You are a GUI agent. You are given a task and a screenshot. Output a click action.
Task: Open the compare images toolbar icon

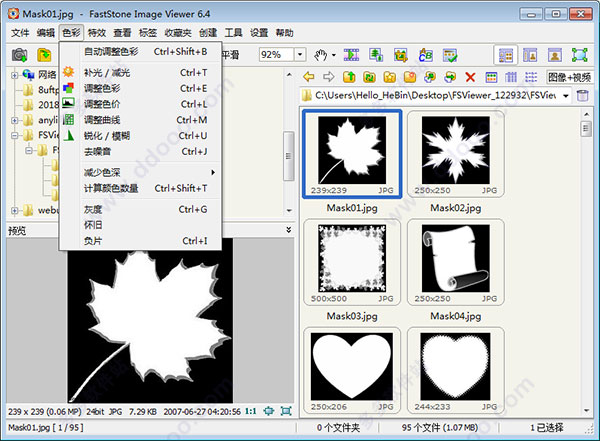pos(376,55)
